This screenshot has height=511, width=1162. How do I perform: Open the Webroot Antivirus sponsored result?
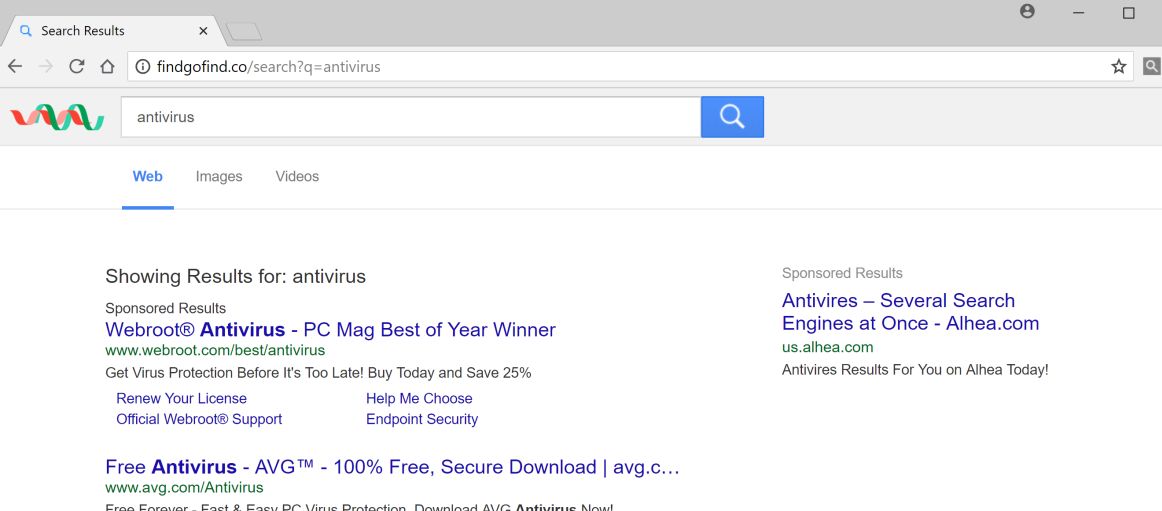click(330, 330)
